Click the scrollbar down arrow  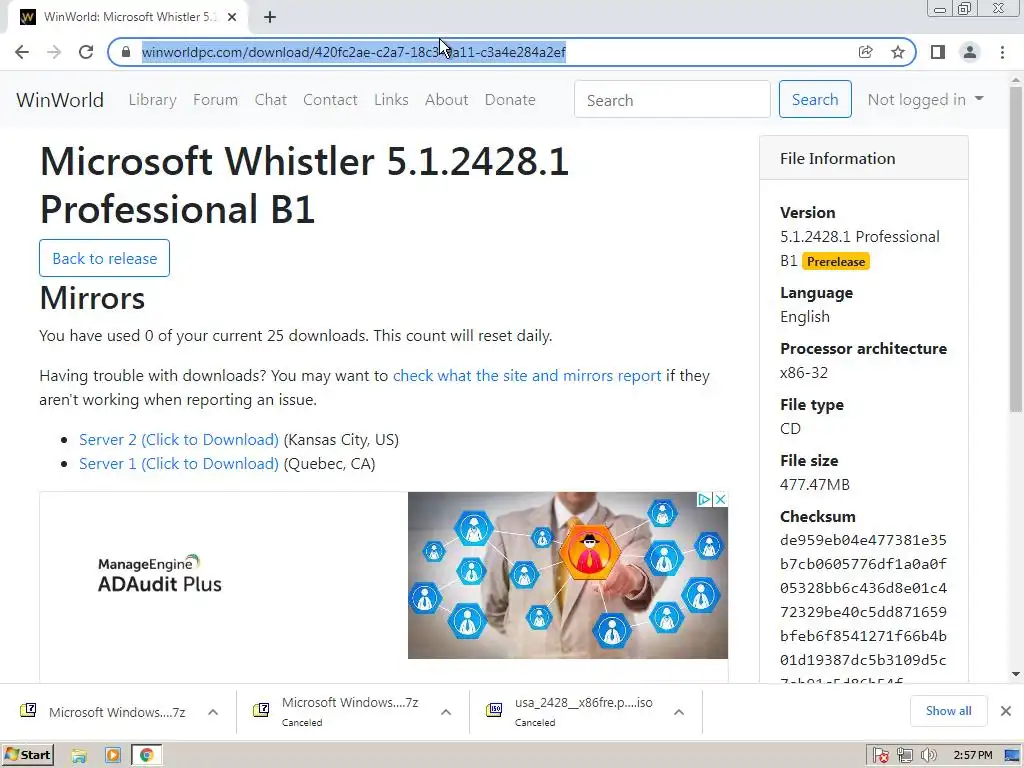click(1016, 674)
